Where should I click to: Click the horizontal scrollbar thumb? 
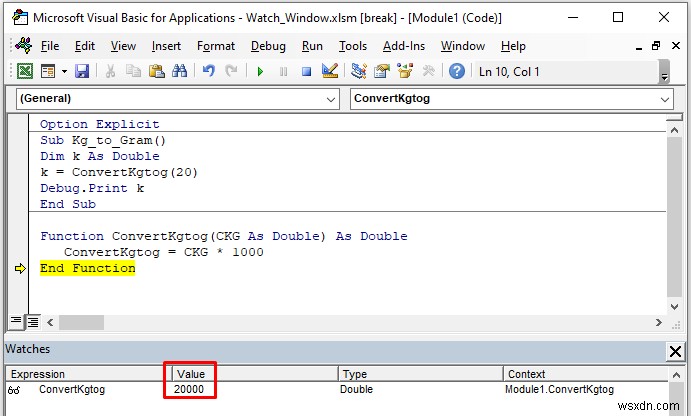point(82,323)
